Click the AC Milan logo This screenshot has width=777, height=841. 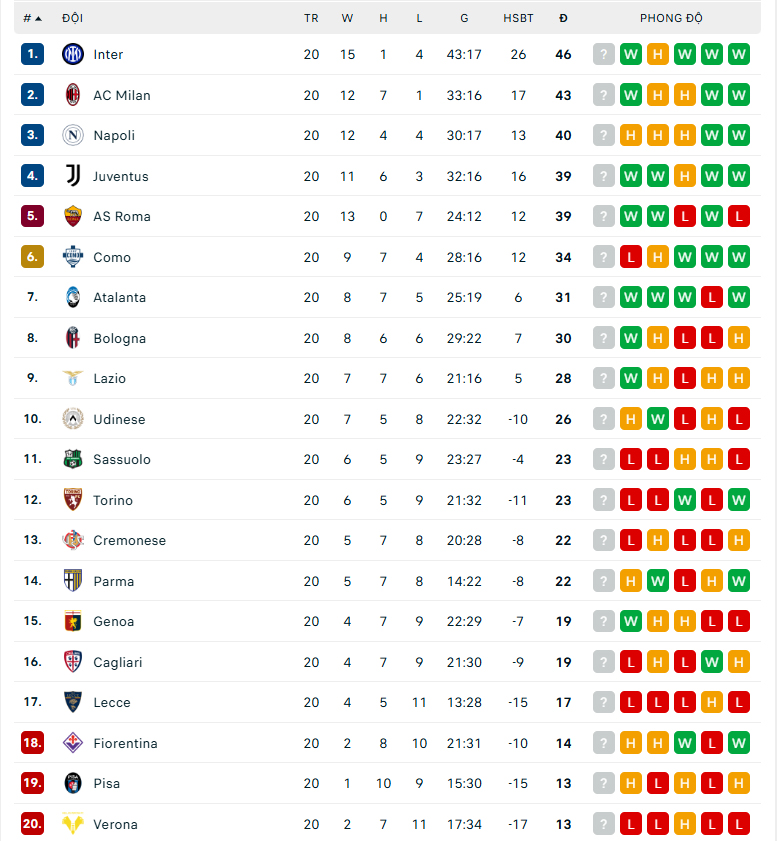[x=72, y=95]
